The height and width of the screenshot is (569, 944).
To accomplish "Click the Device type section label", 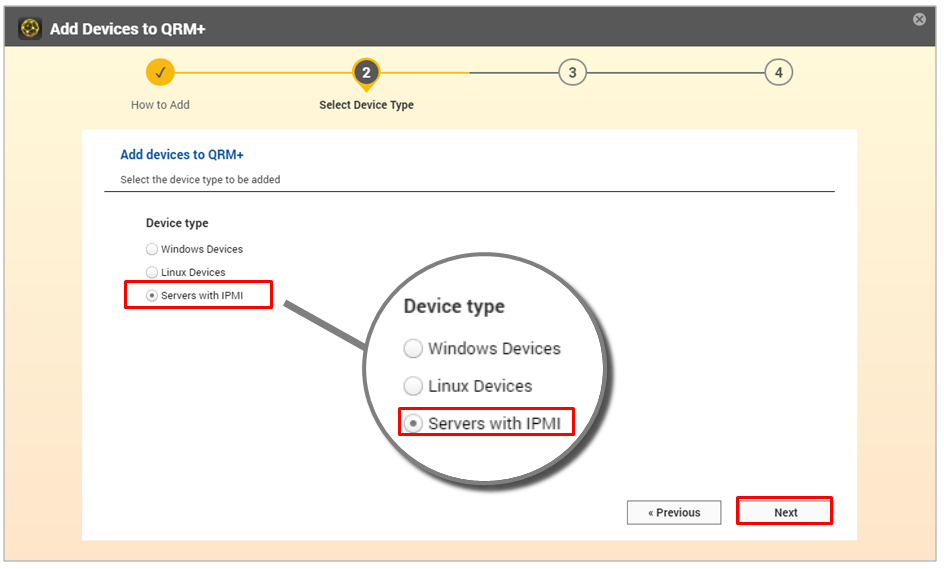I will pyautogui.click(x=177, y=223).
